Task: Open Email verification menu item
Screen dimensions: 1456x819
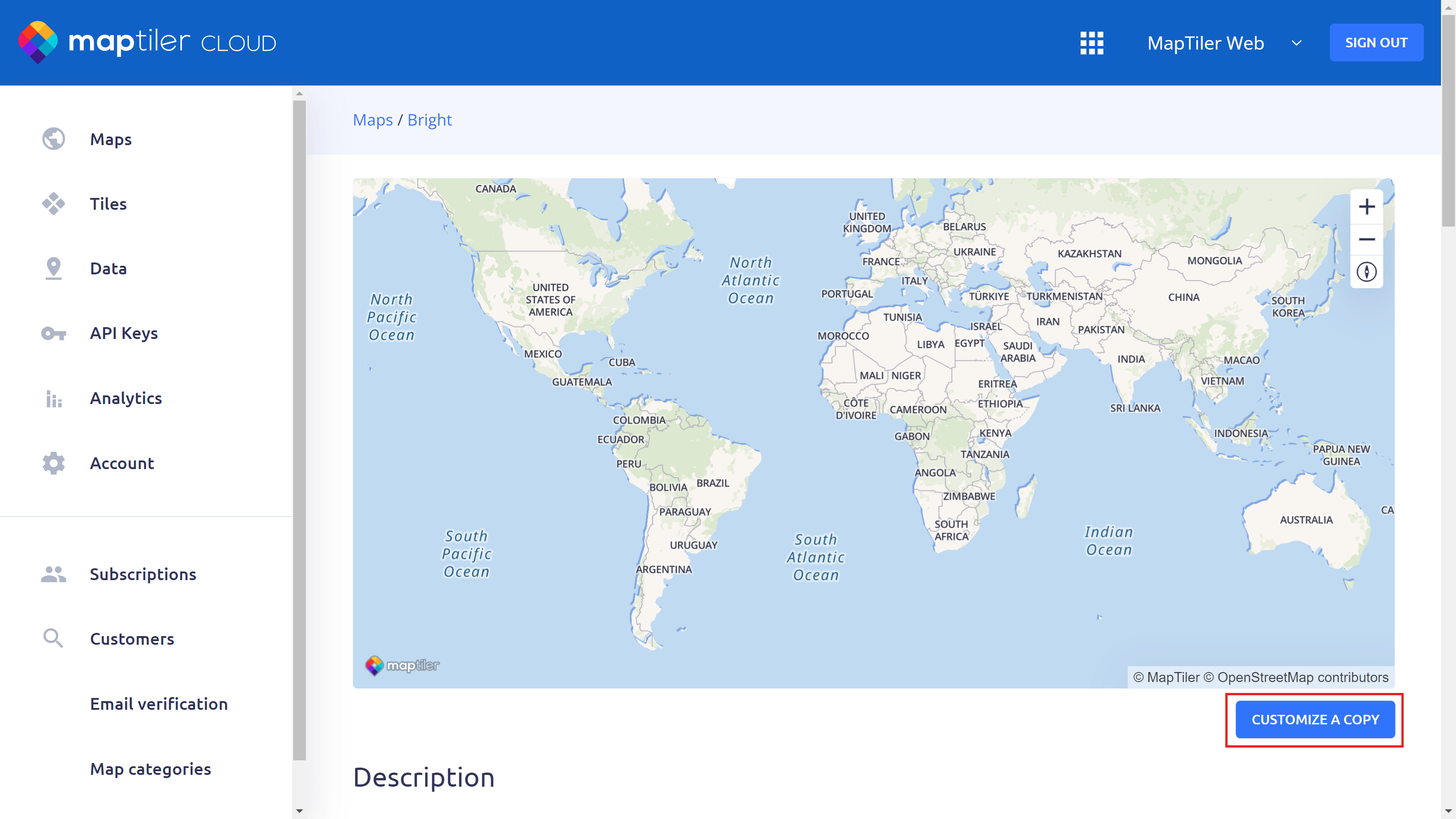Action: tap(159, 704)
